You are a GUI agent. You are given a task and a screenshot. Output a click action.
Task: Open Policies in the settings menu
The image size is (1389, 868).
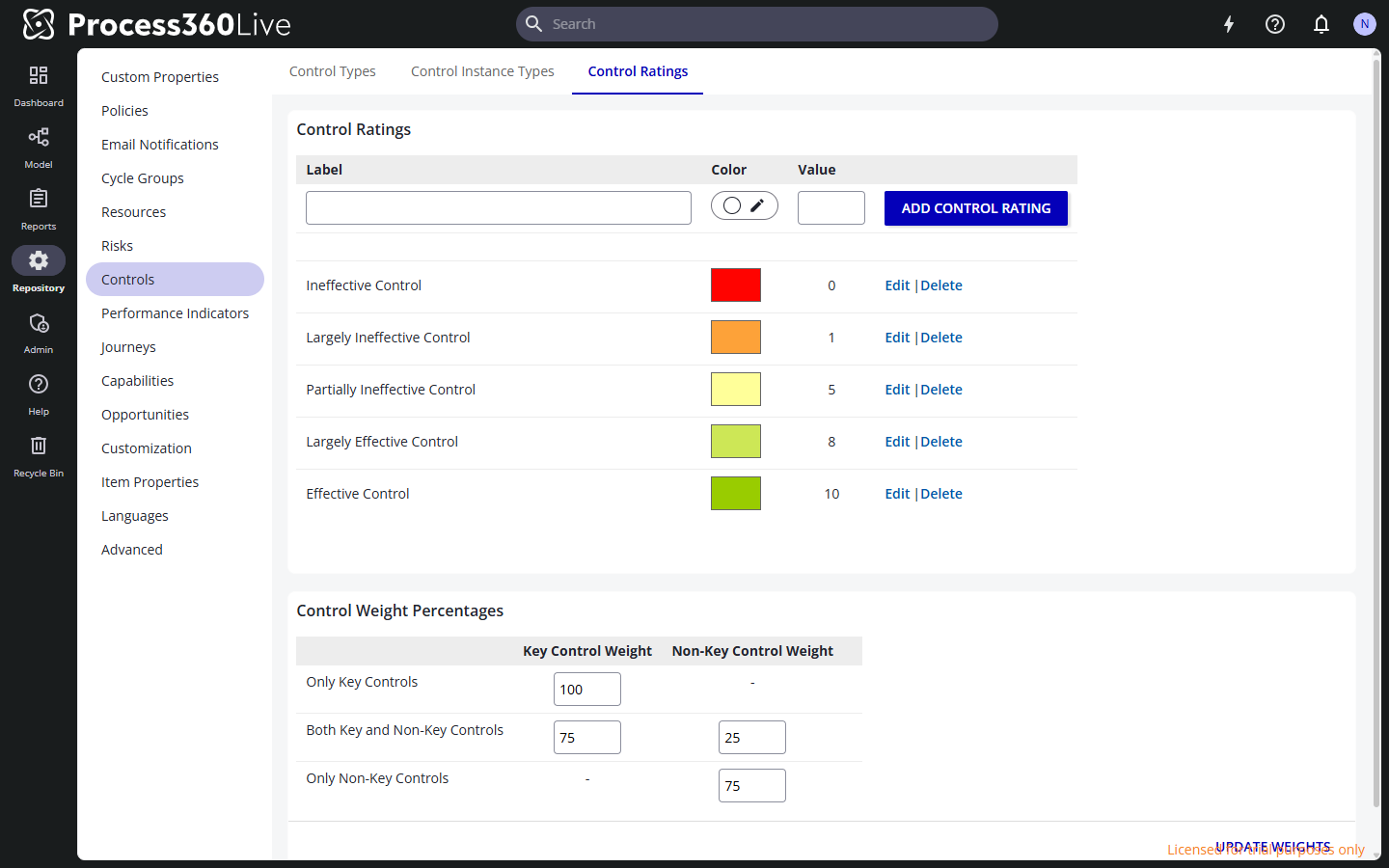click(x=124, y=111)
